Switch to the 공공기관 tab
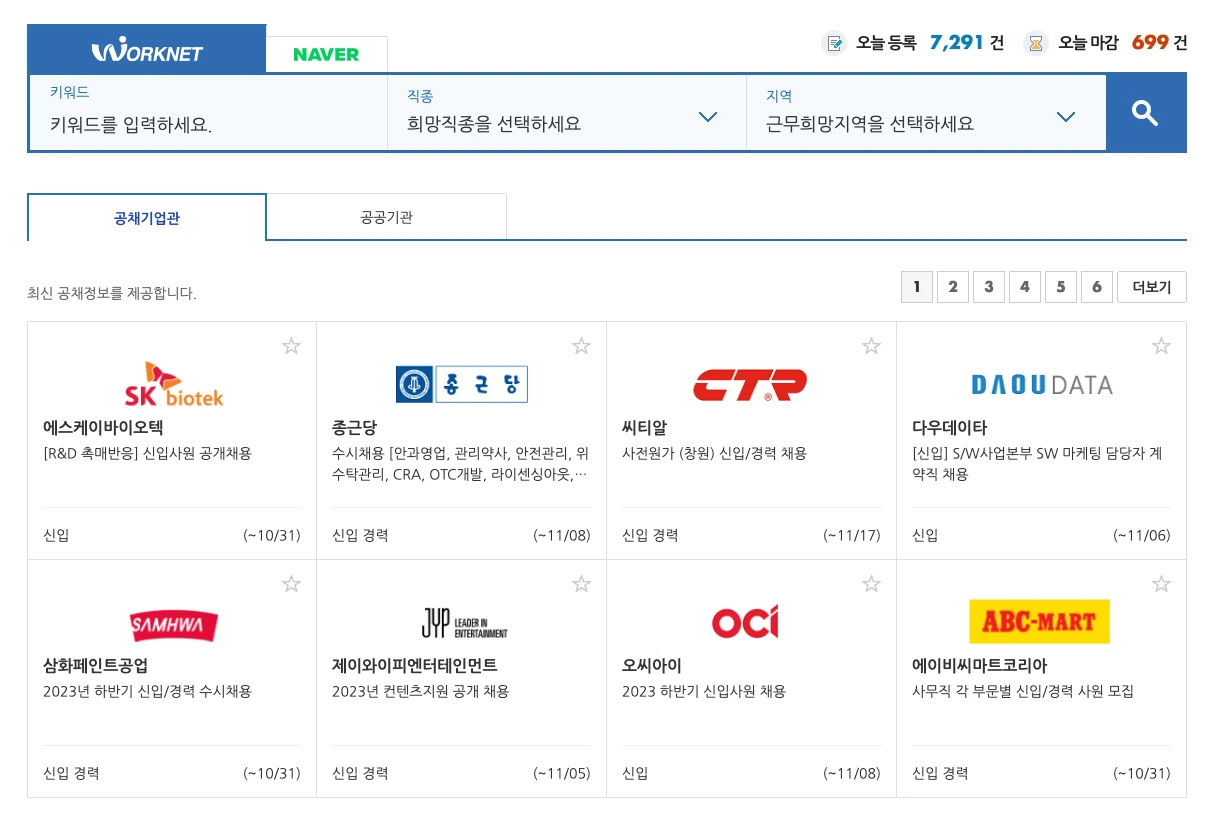The width and height of the screenshot is (1209, 821). 386,216
